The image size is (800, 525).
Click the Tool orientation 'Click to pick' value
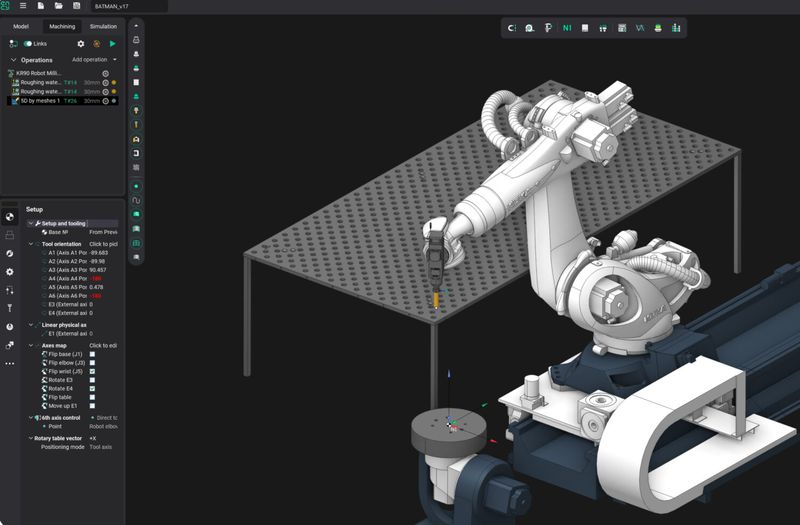coord(104,244)
